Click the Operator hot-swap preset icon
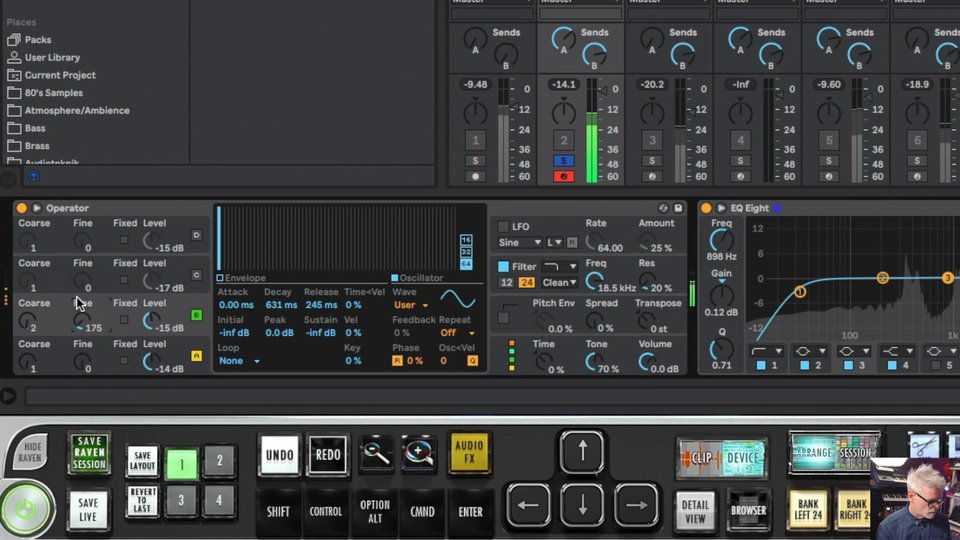The height and width of the screenshot is (540, 960). (x=663, y=208)
